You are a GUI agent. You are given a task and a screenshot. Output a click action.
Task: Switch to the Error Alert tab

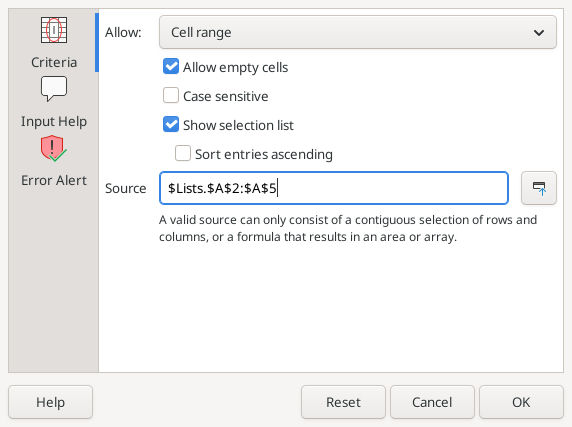(x=54, y=161)
